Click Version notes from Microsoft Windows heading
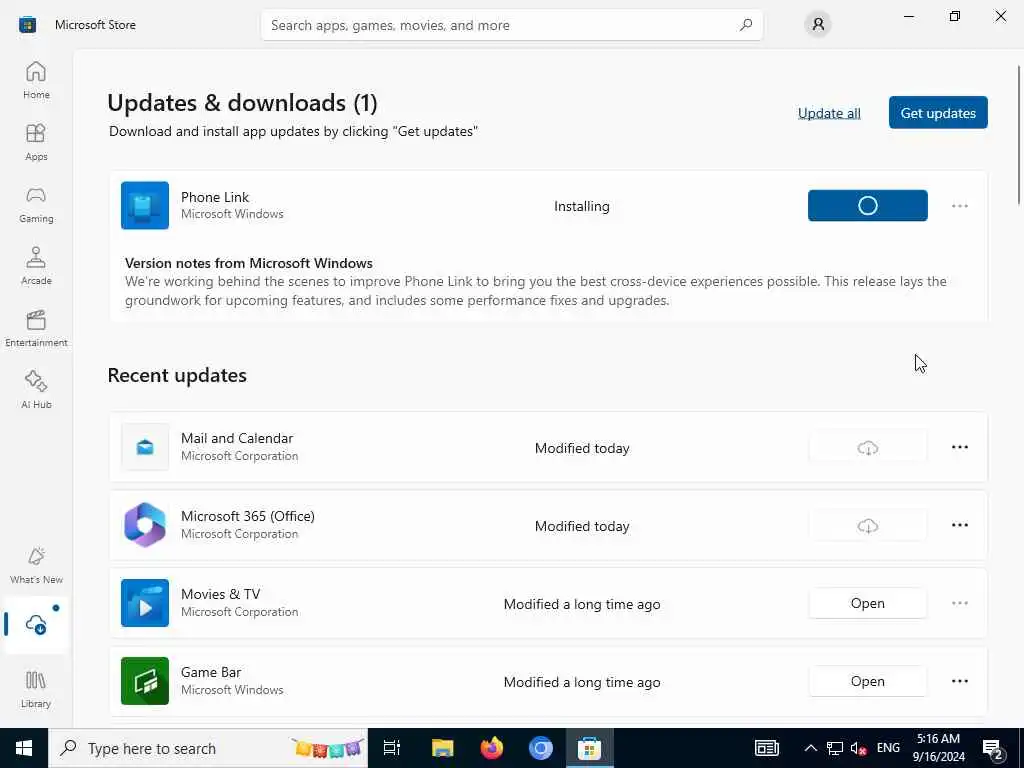Screen dimensions: 1024x768 click(249, 263)
